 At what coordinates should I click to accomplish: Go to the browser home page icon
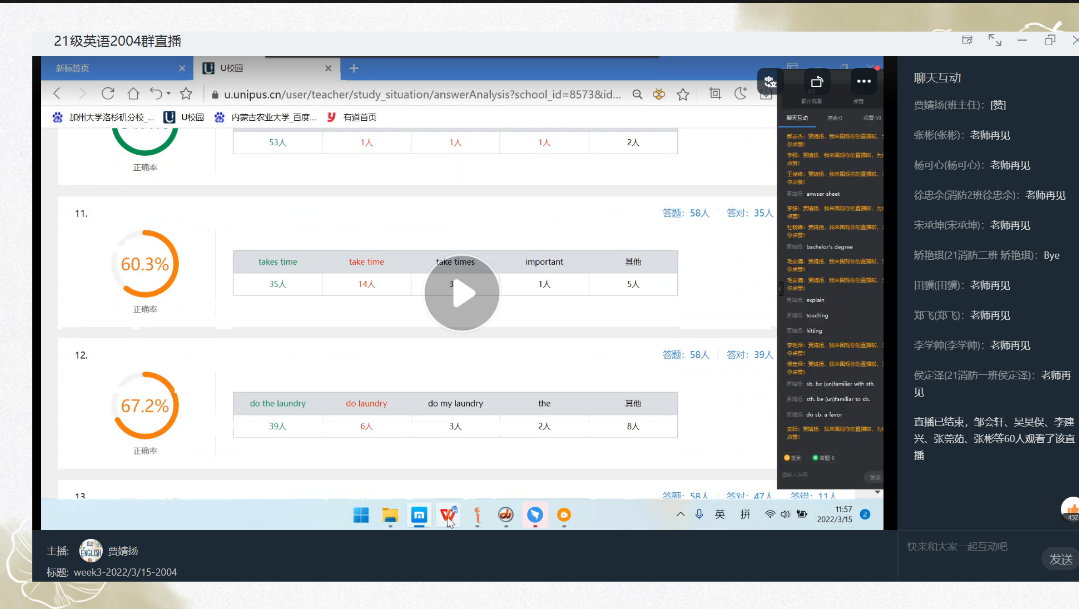pos(133,94)
